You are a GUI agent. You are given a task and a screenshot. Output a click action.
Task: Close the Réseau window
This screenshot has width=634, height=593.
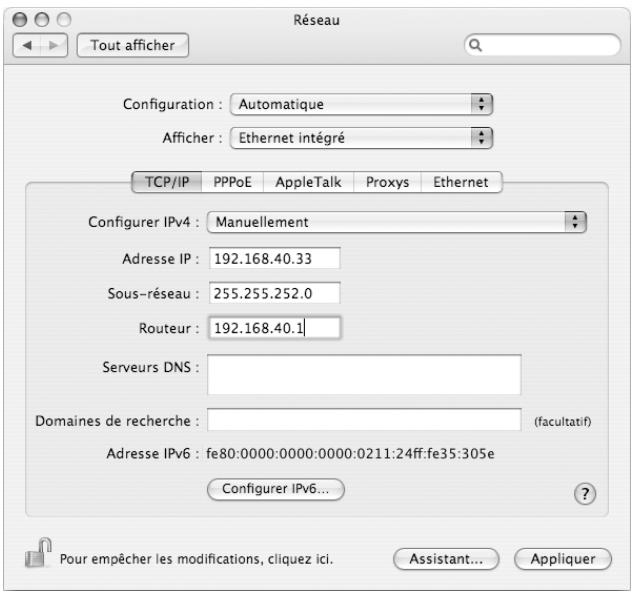(x=19, y=19)
